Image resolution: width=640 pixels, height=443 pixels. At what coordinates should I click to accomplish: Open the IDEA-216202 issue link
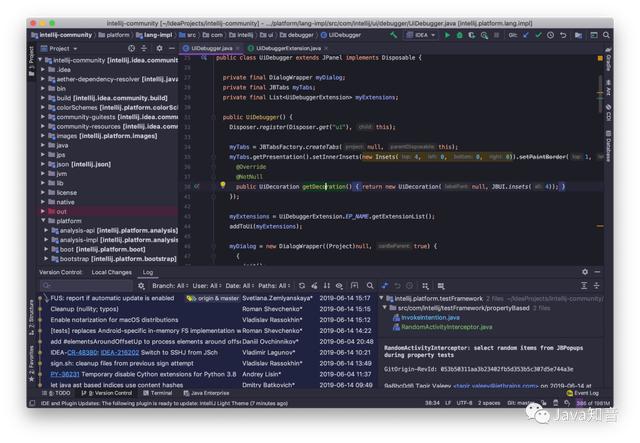click(x=120, y=352)
